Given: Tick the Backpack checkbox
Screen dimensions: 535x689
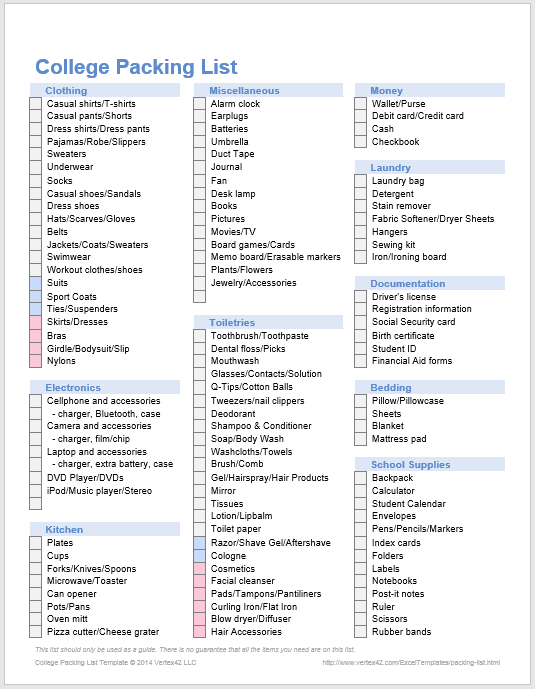Looking at the screenshot, I should click(x=361, y=478).
